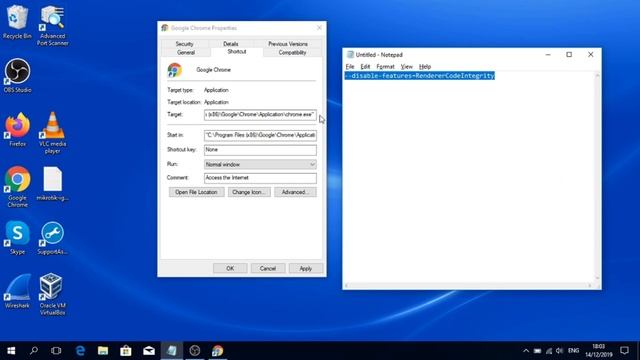Viewport: 640px width, 360px height.
Task: Select the Firefox desktop icon
Action: 17,129
